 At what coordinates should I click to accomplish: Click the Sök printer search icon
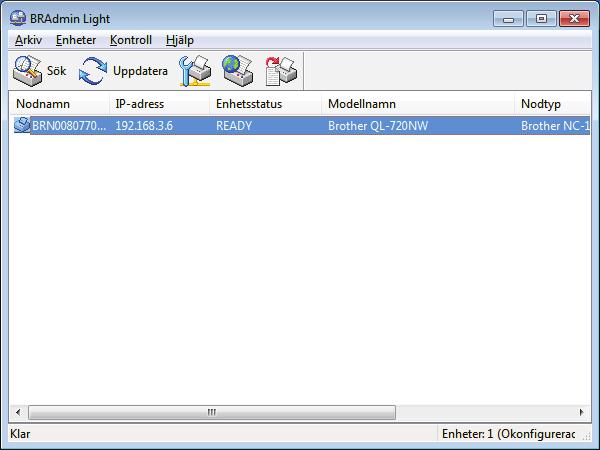coord(27,71)
